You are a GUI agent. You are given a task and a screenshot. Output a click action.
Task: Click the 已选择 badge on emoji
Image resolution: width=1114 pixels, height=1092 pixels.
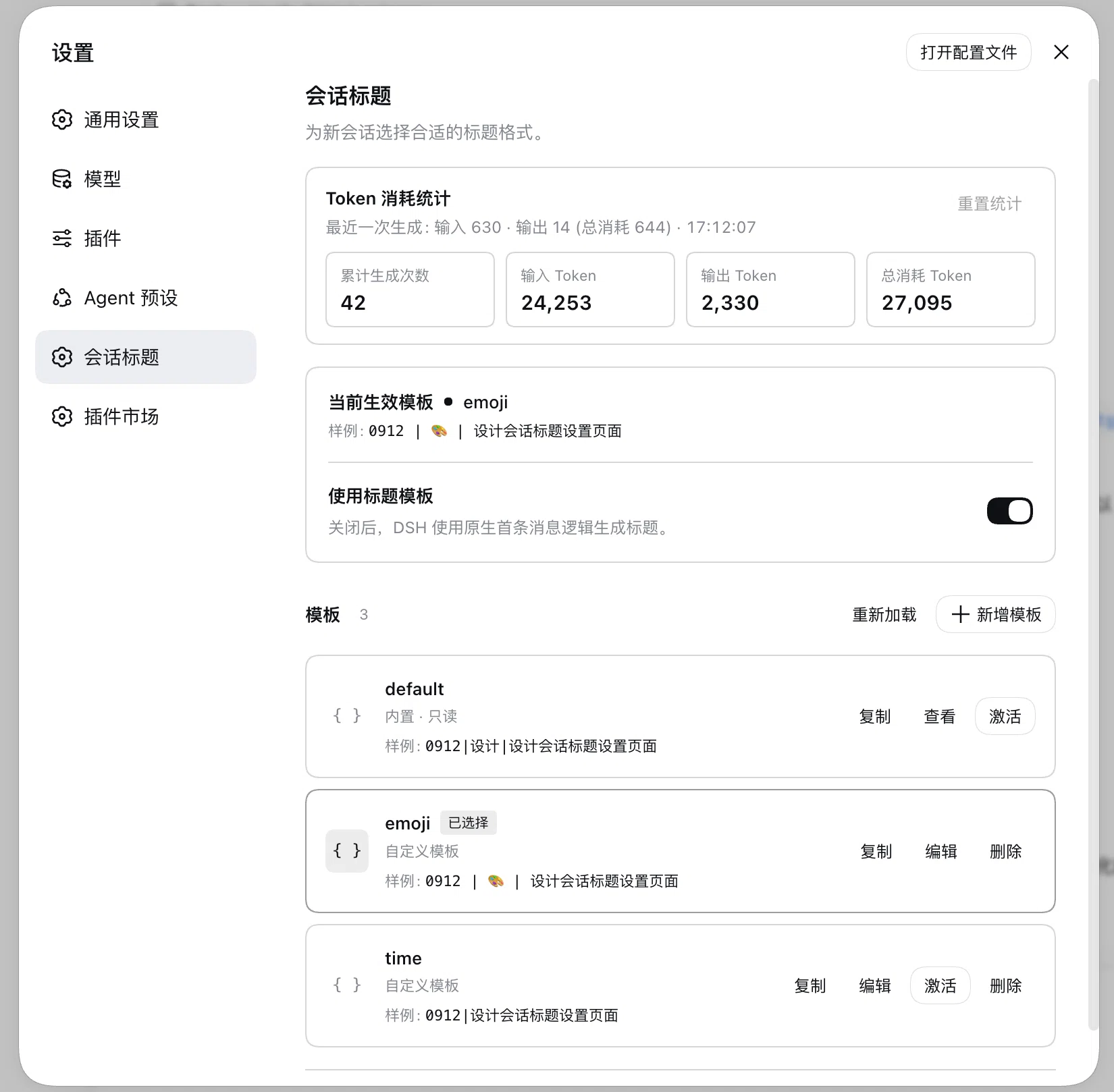(x=469, y=823)
